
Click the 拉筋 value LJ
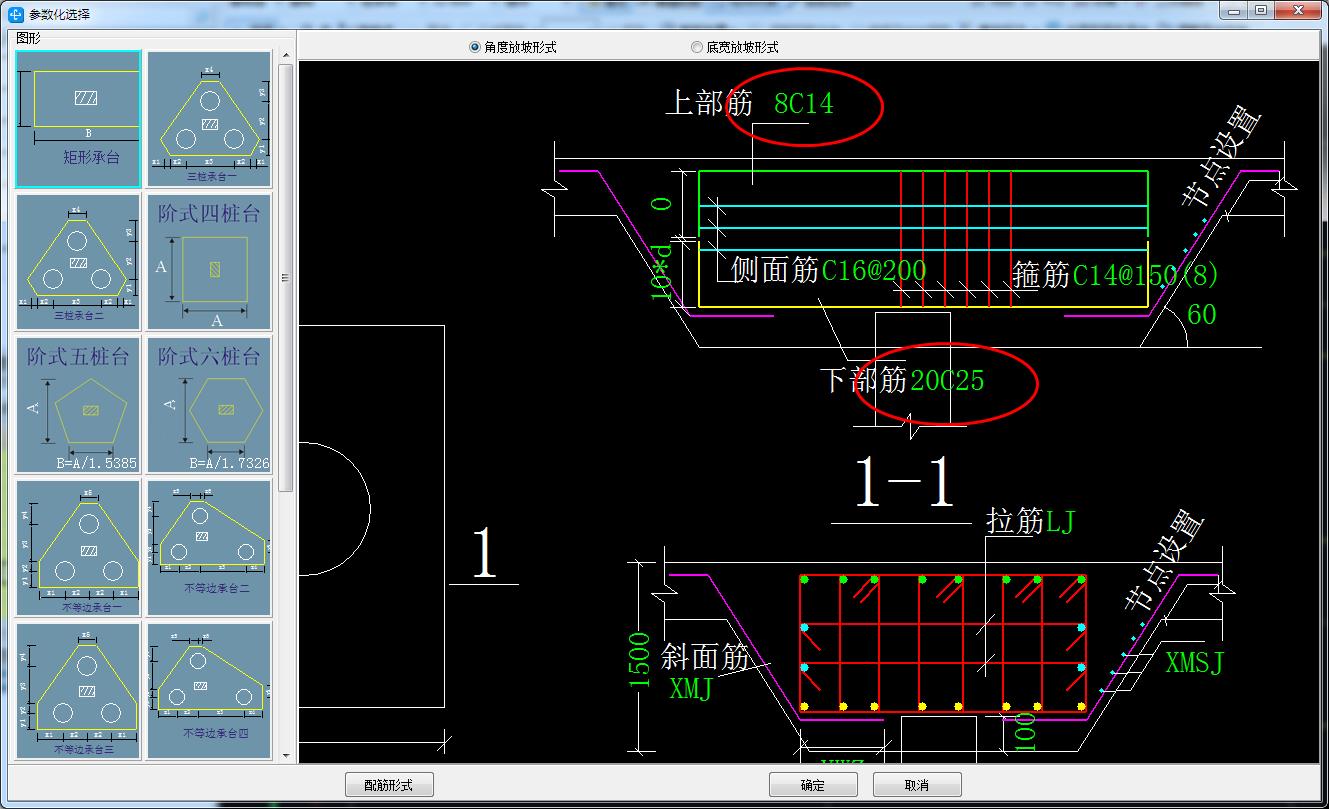click(x=1060, y=521)
